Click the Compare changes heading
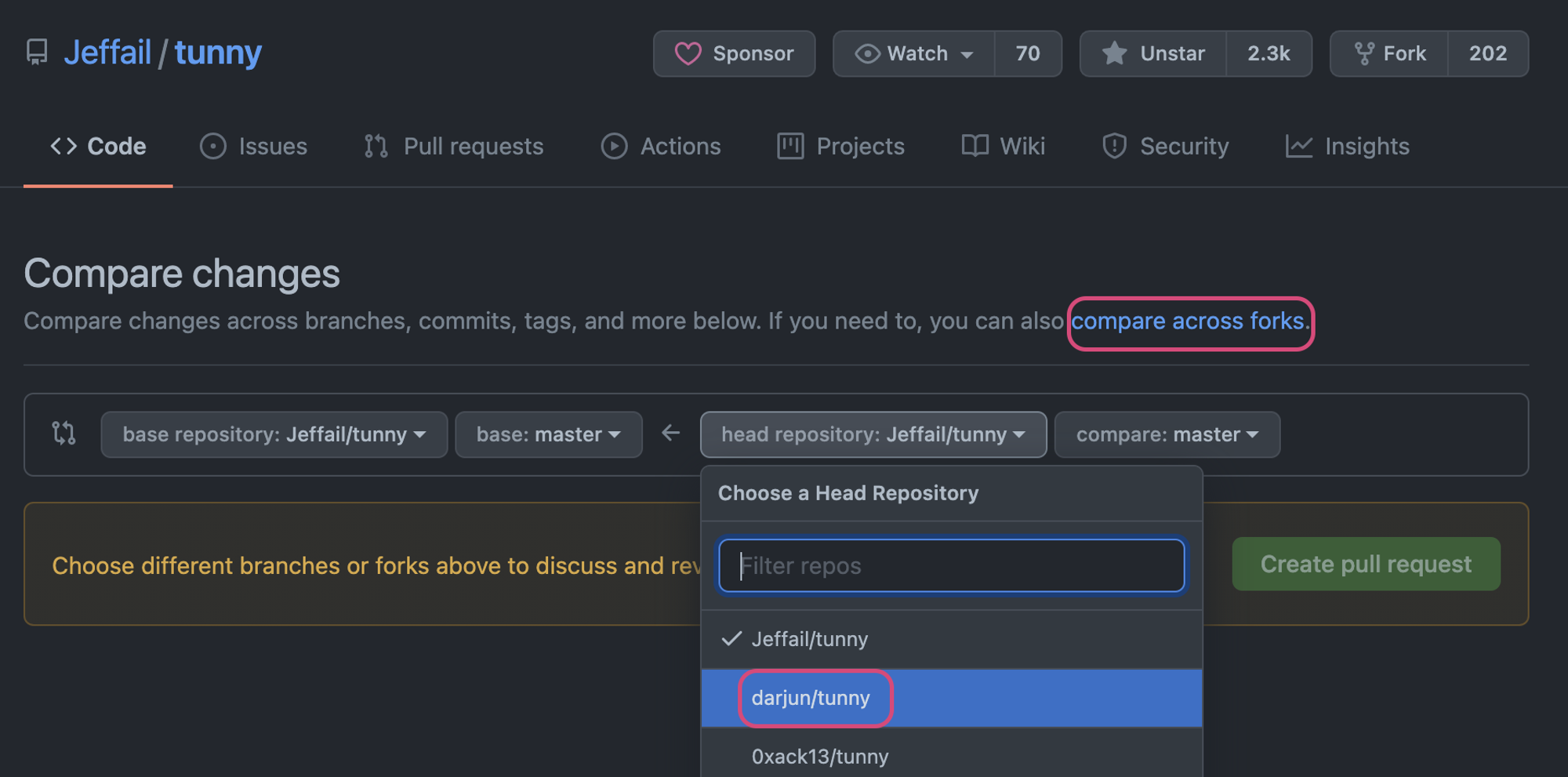 click(182, 274)
